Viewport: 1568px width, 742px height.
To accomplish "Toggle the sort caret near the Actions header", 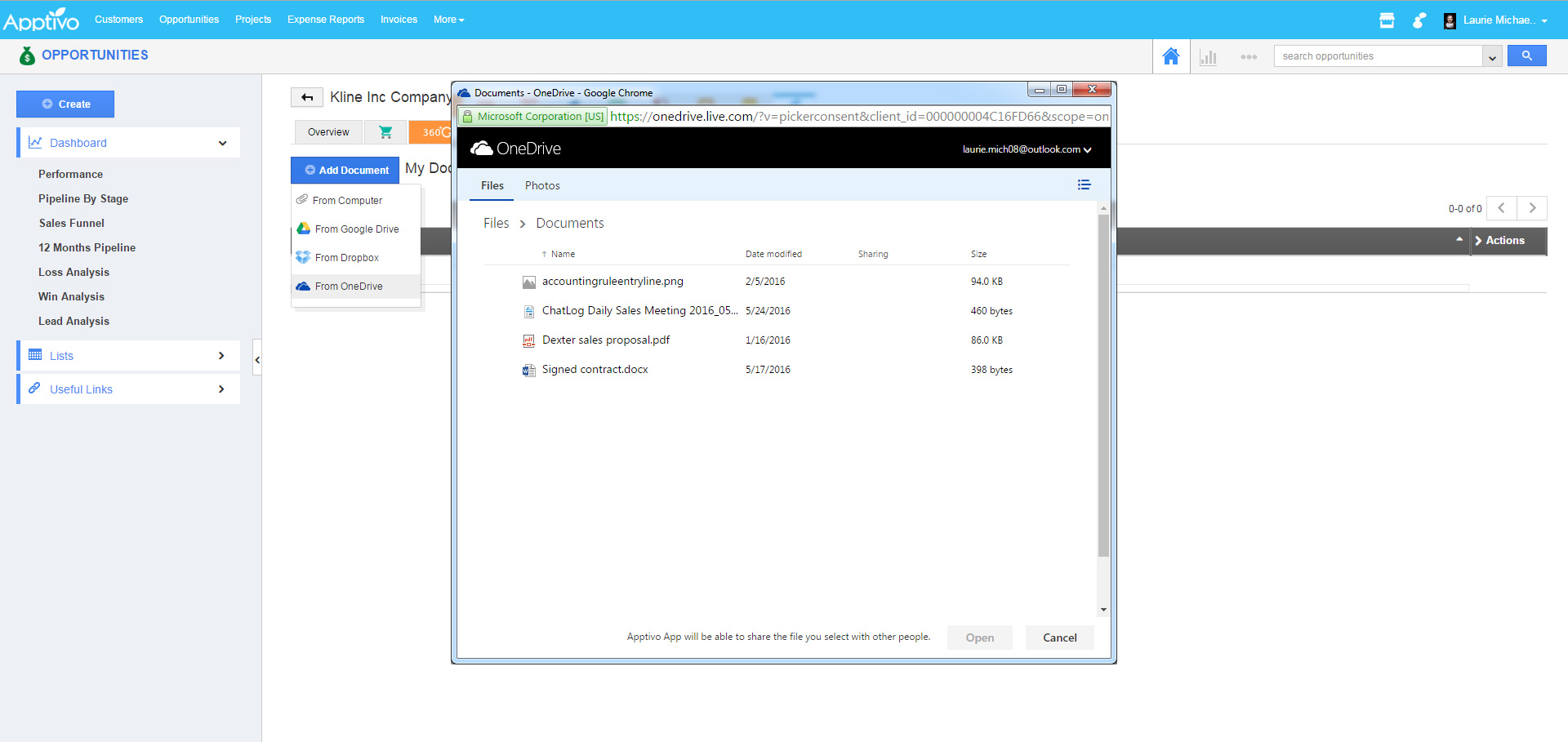I will click(x=1460, y=239).
